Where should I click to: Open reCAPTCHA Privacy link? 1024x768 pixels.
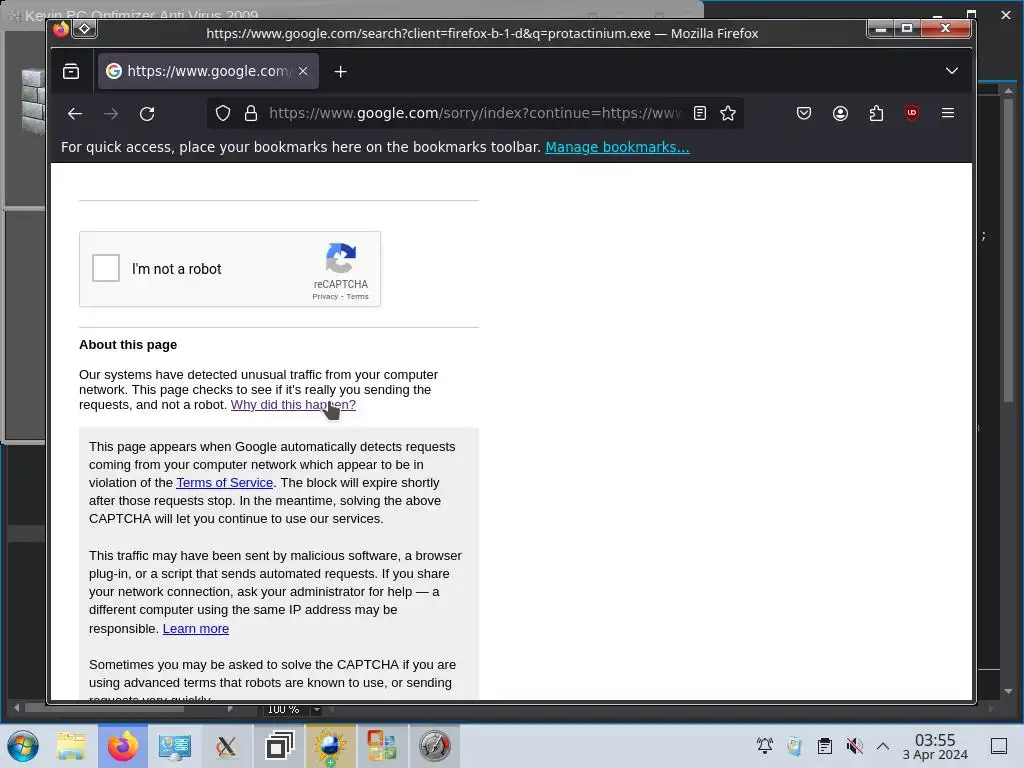point(325,296)
